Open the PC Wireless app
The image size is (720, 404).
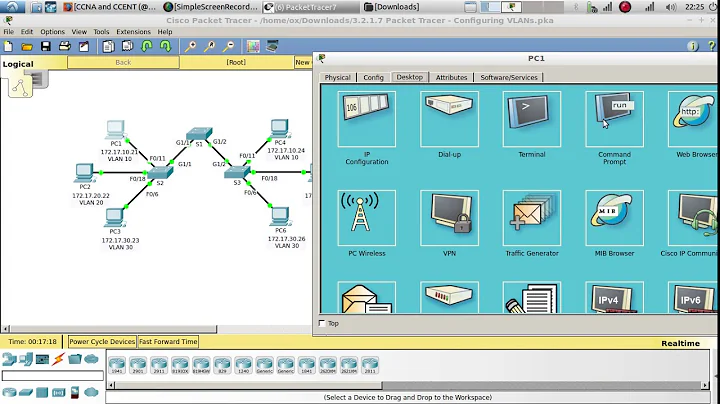pos(366,218)
